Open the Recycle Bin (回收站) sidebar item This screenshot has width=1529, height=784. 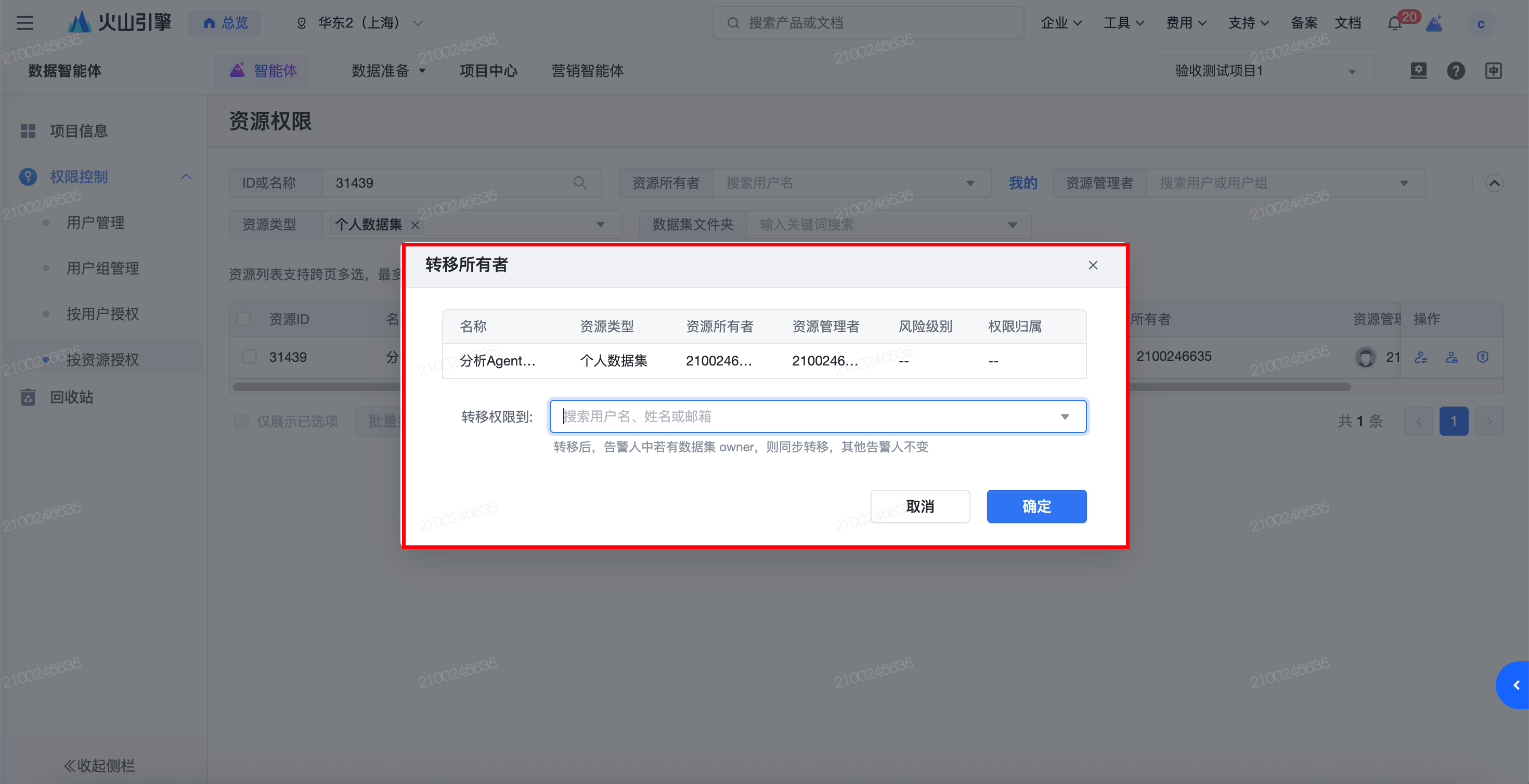click(x=71, y=397)
